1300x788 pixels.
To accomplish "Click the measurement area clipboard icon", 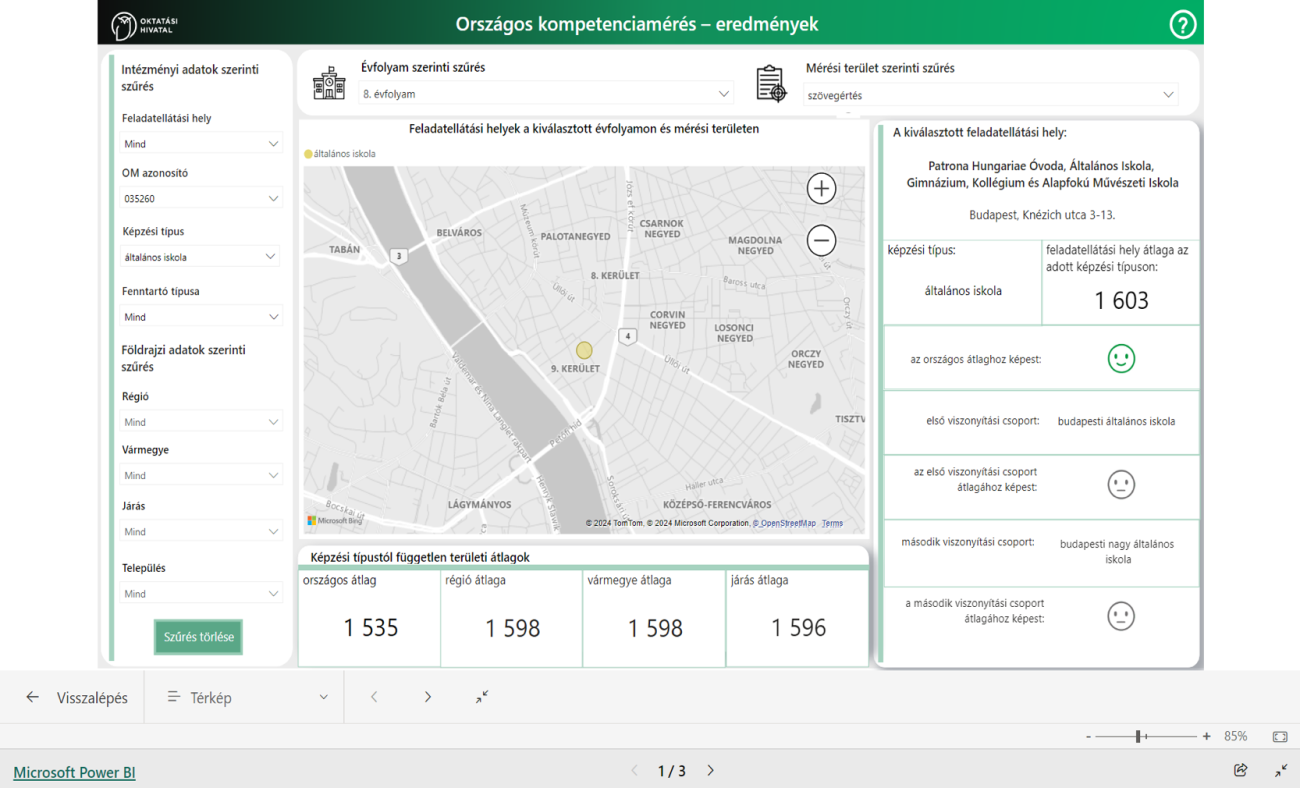I will (771, 84).
